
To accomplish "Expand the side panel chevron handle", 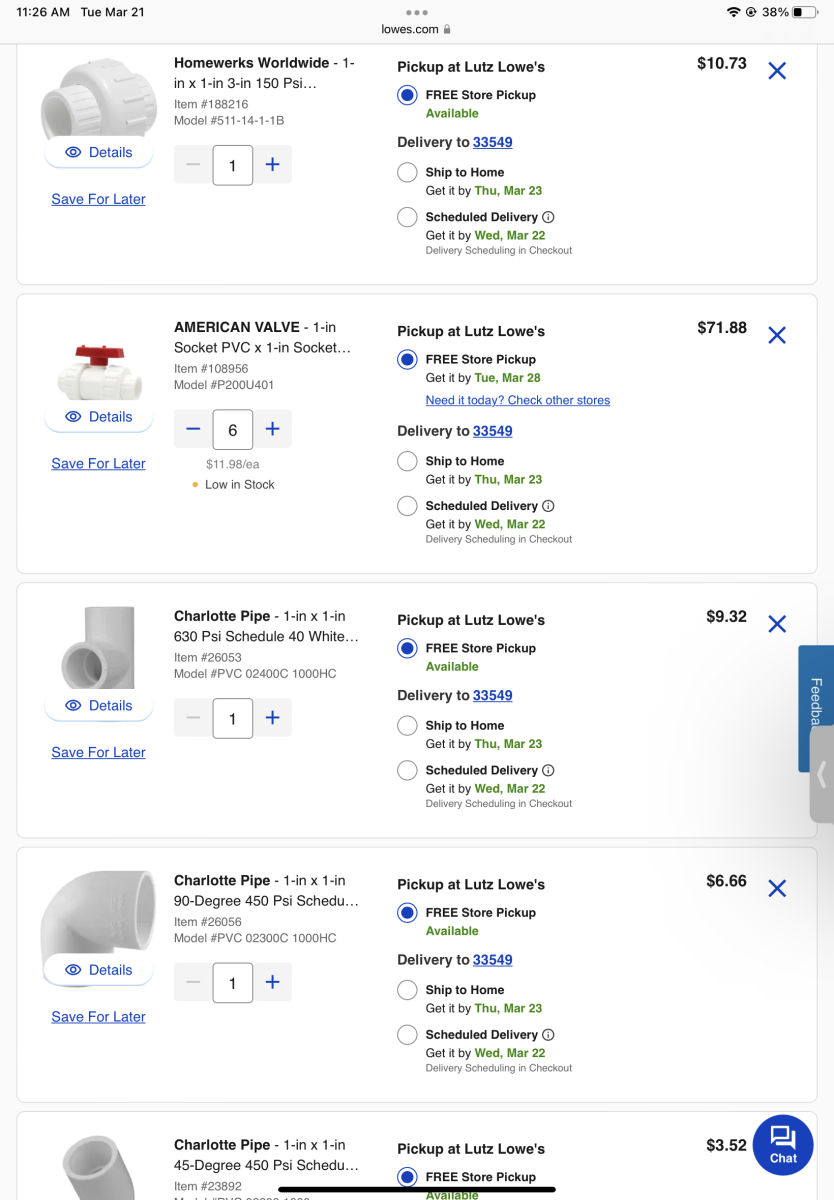I will pyautogui.click(x=822, y=775).
